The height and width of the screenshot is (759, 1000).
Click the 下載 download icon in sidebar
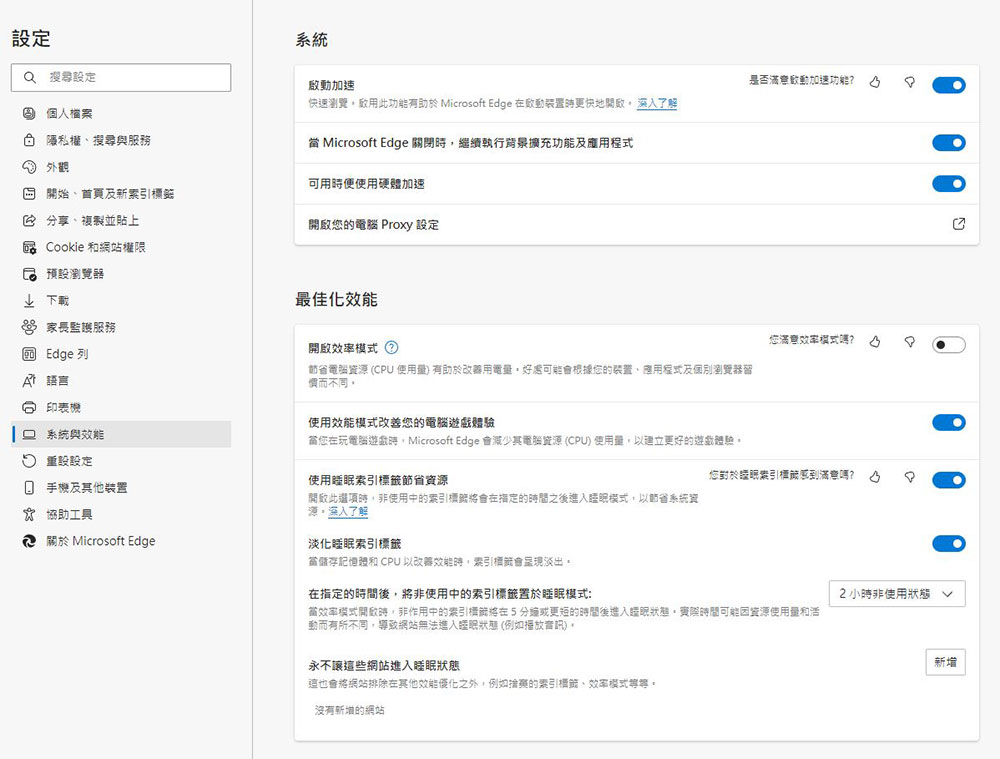tap(29, 300)
